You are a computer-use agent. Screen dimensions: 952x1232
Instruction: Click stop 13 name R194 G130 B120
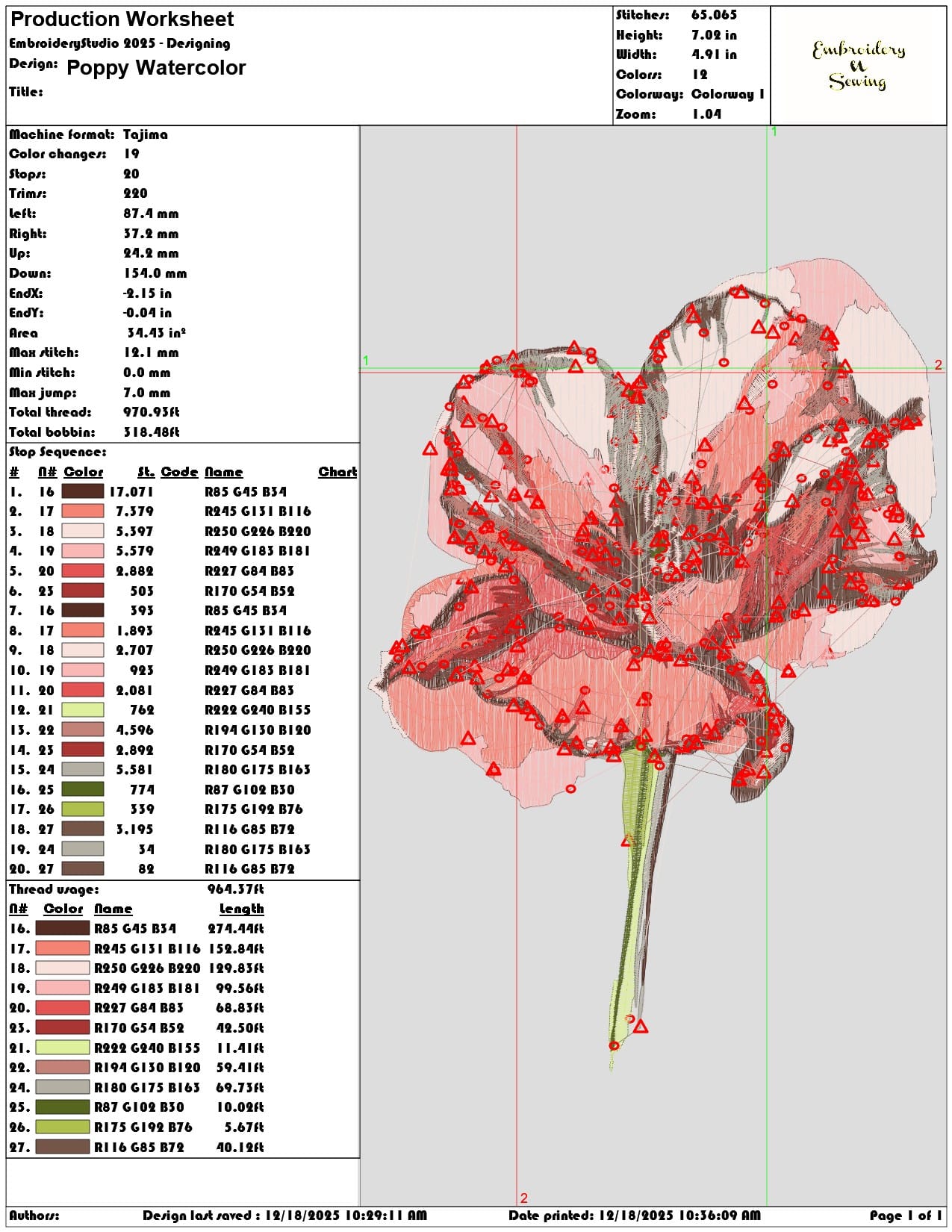(x=258, y=730)
